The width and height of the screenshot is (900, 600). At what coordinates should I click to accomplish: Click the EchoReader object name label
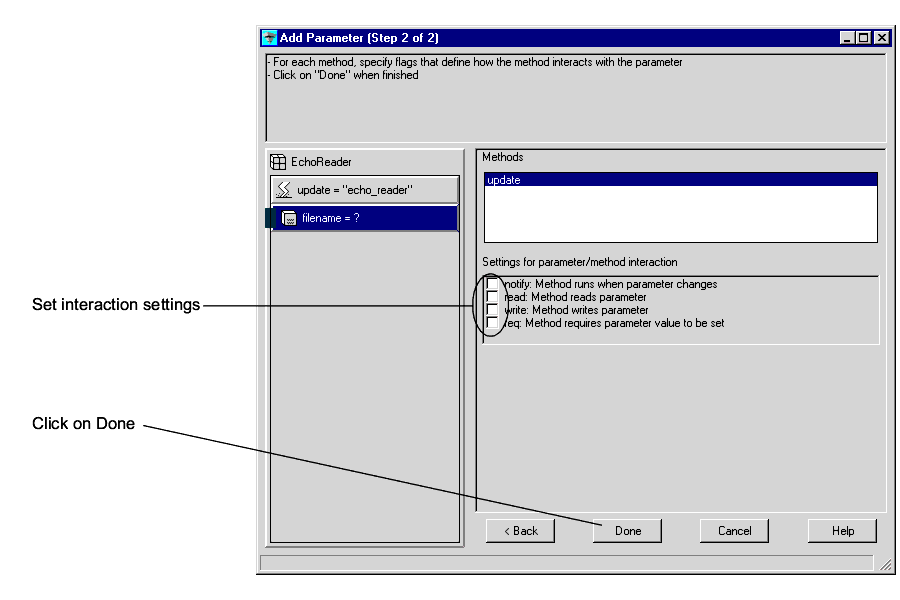click(321, 162)
